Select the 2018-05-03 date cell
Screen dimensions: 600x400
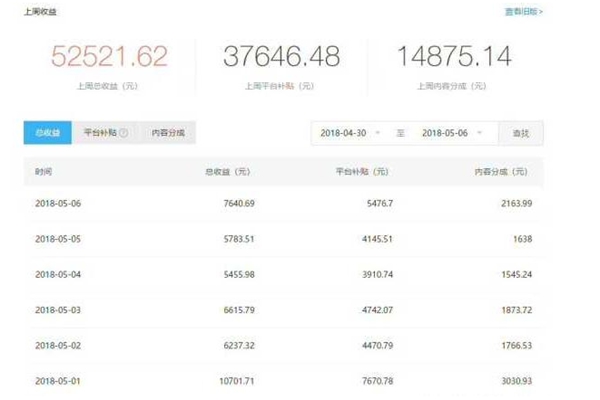58,310
